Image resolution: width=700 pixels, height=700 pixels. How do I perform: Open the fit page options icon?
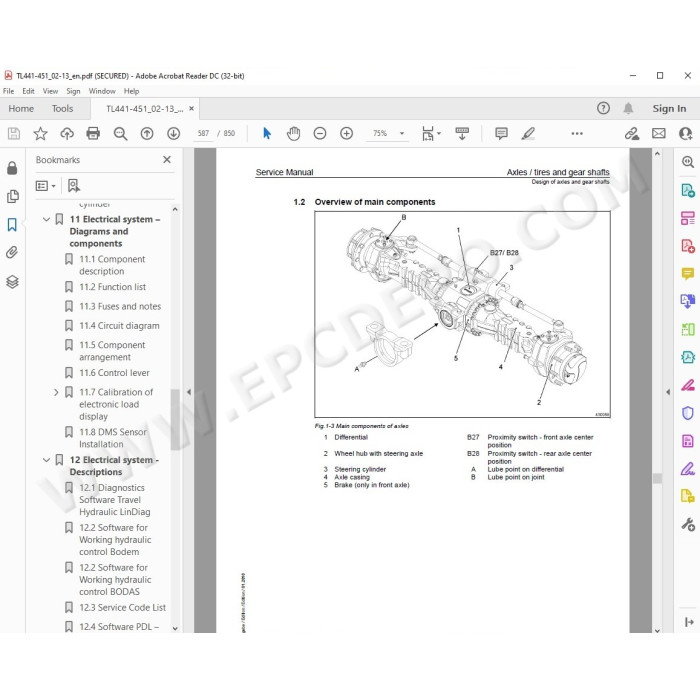click(x=431, y=133)
